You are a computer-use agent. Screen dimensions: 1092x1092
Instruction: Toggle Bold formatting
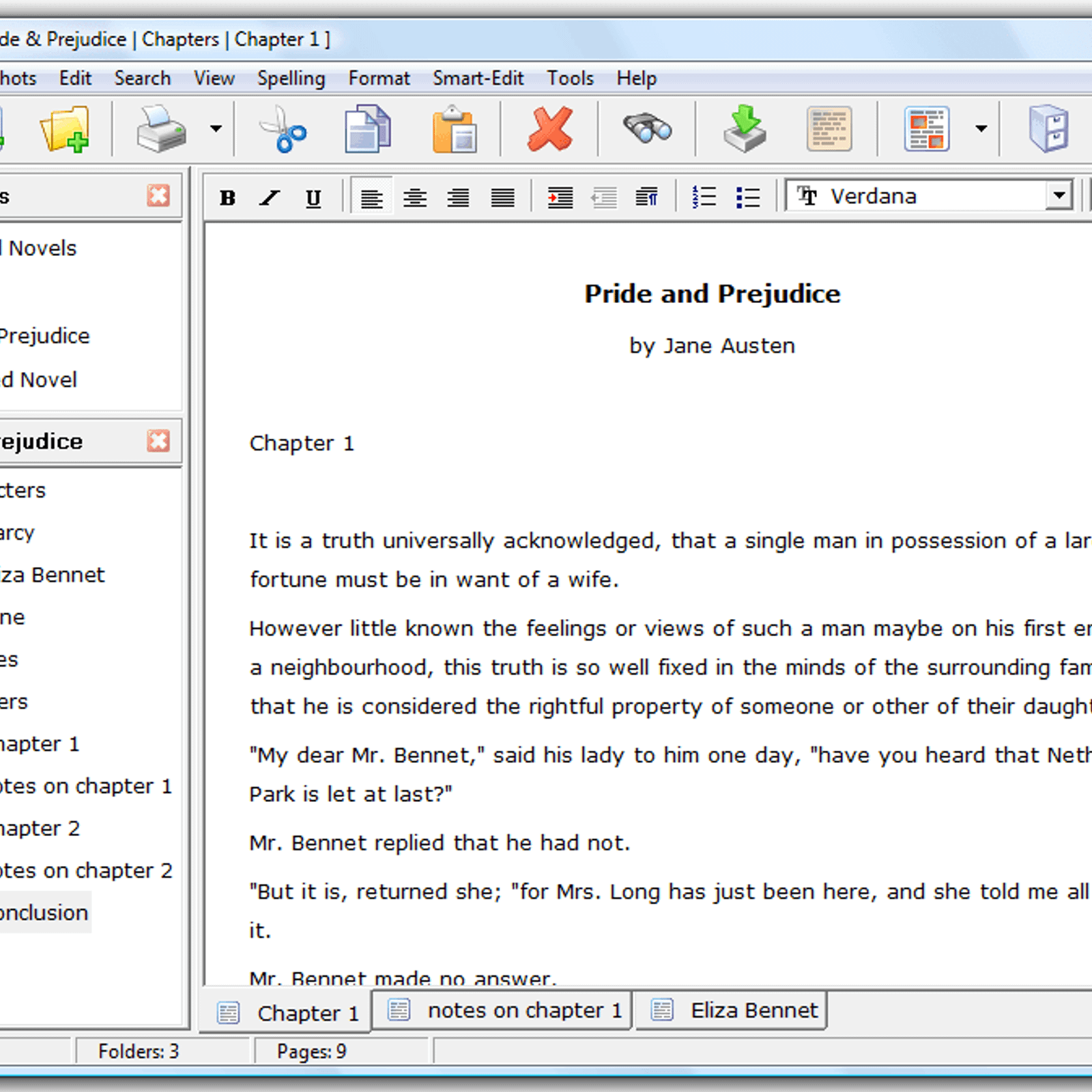tap(228, 198)
